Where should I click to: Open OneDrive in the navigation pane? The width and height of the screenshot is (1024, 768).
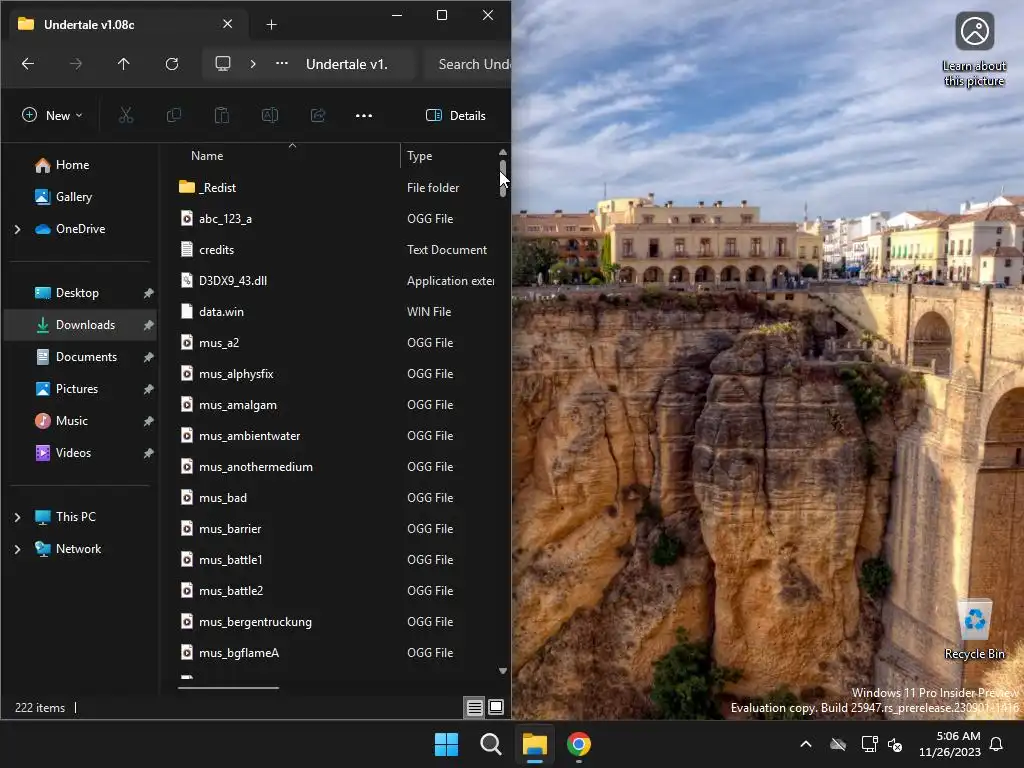click(x=80, y=229)
